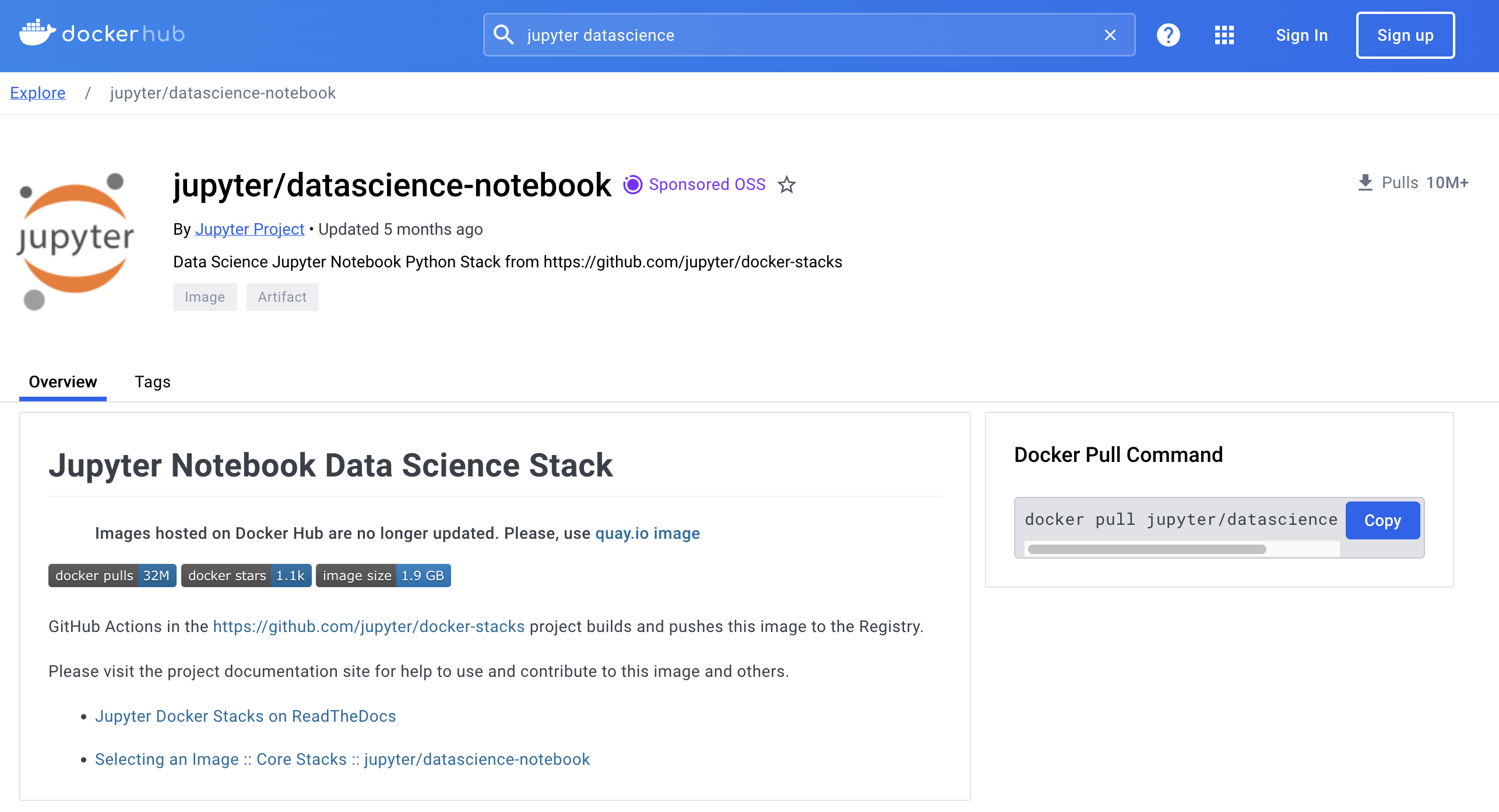This screenshot has height=812, width=1499.
Task: Open the Jupyter Project profile link
Action: (250, 229)
